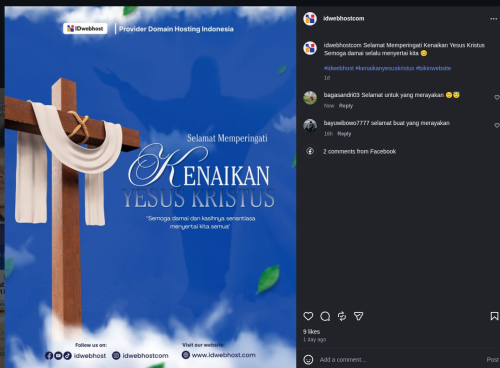Open the three-dot more options menu
Image resolution: width=500 pixels, height=368 pixels.
pyautogui.click(x=493, y=19)
